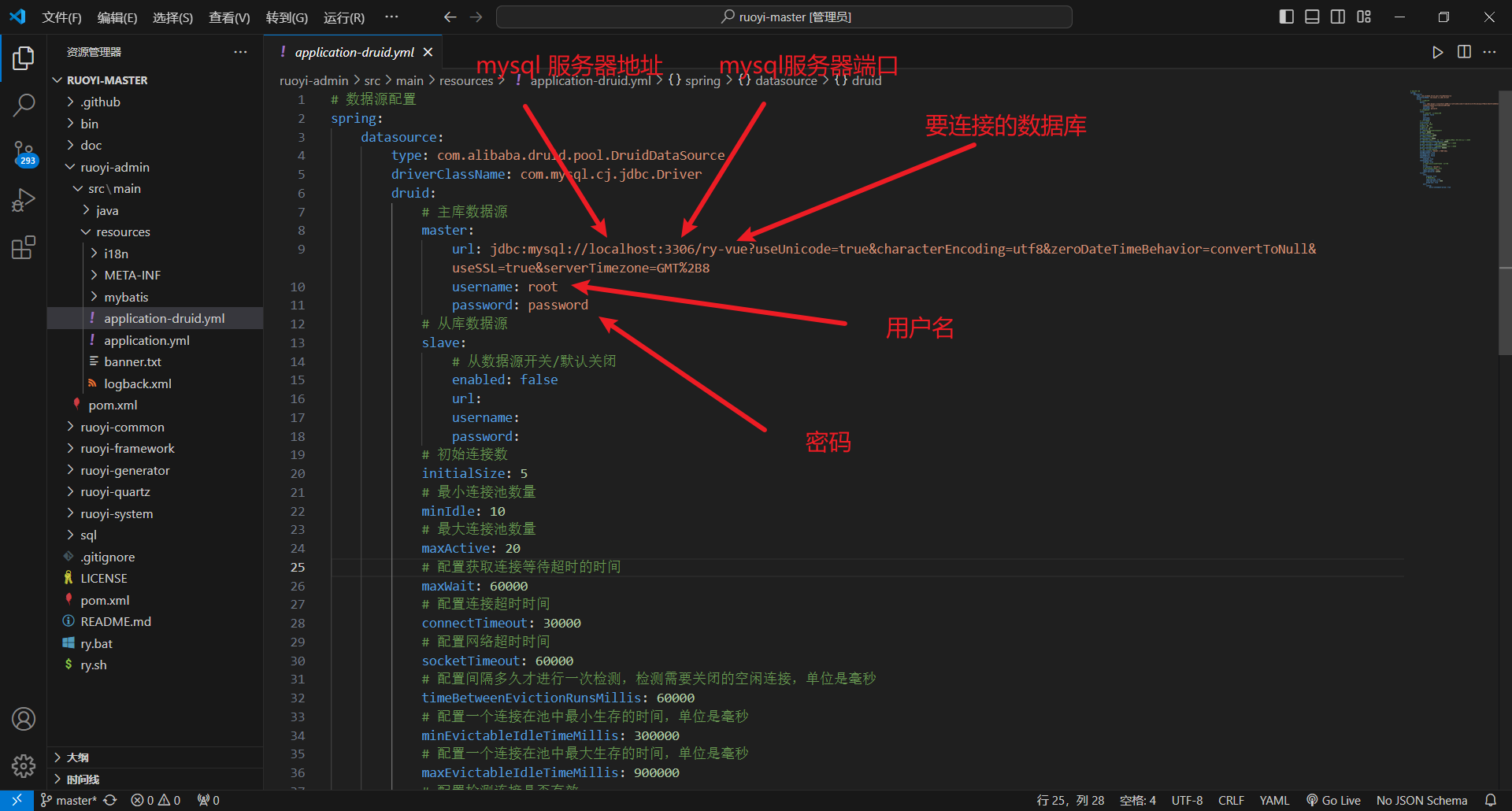Open Source Control view with 293 badge
This screenshot has height=811, width=1512.
point(24,153)
